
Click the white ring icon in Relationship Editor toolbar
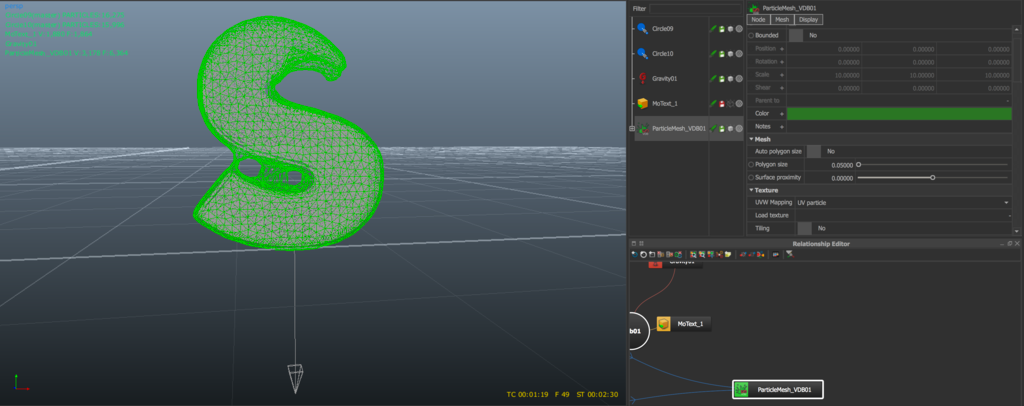[643, 254]
